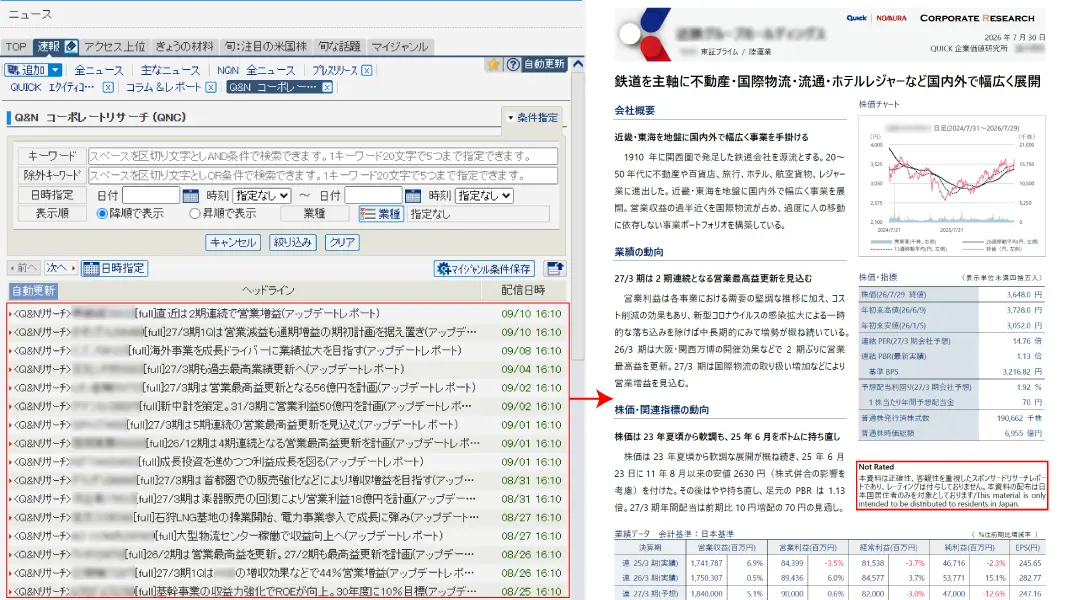Open the start date calendar picker icon
Viewport: 1068px width, 600px height.
[191, 195]
